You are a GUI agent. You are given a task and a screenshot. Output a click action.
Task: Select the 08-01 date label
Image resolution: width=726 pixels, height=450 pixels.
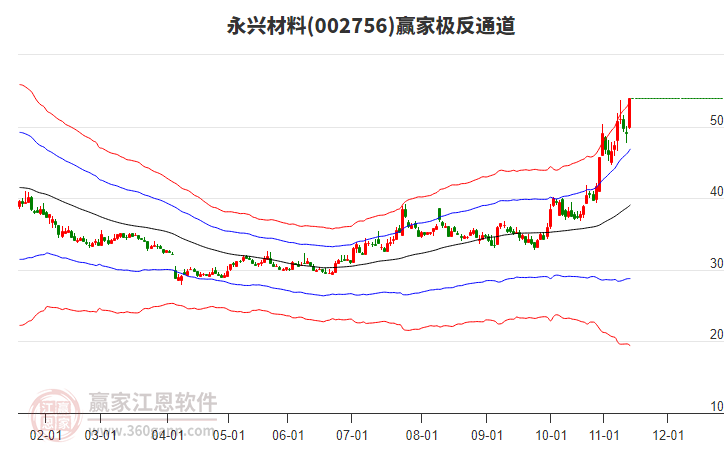pos(421,435)
